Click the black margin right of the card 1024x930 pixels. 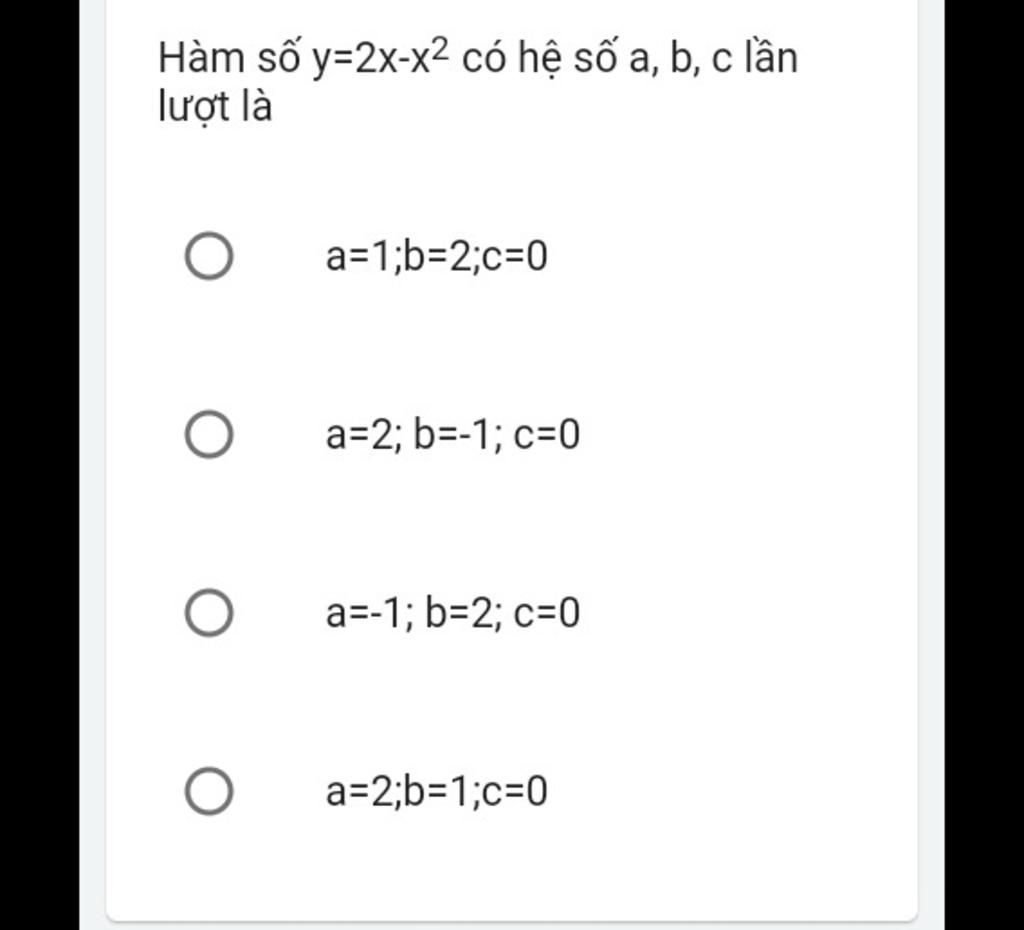click(984, 465)
